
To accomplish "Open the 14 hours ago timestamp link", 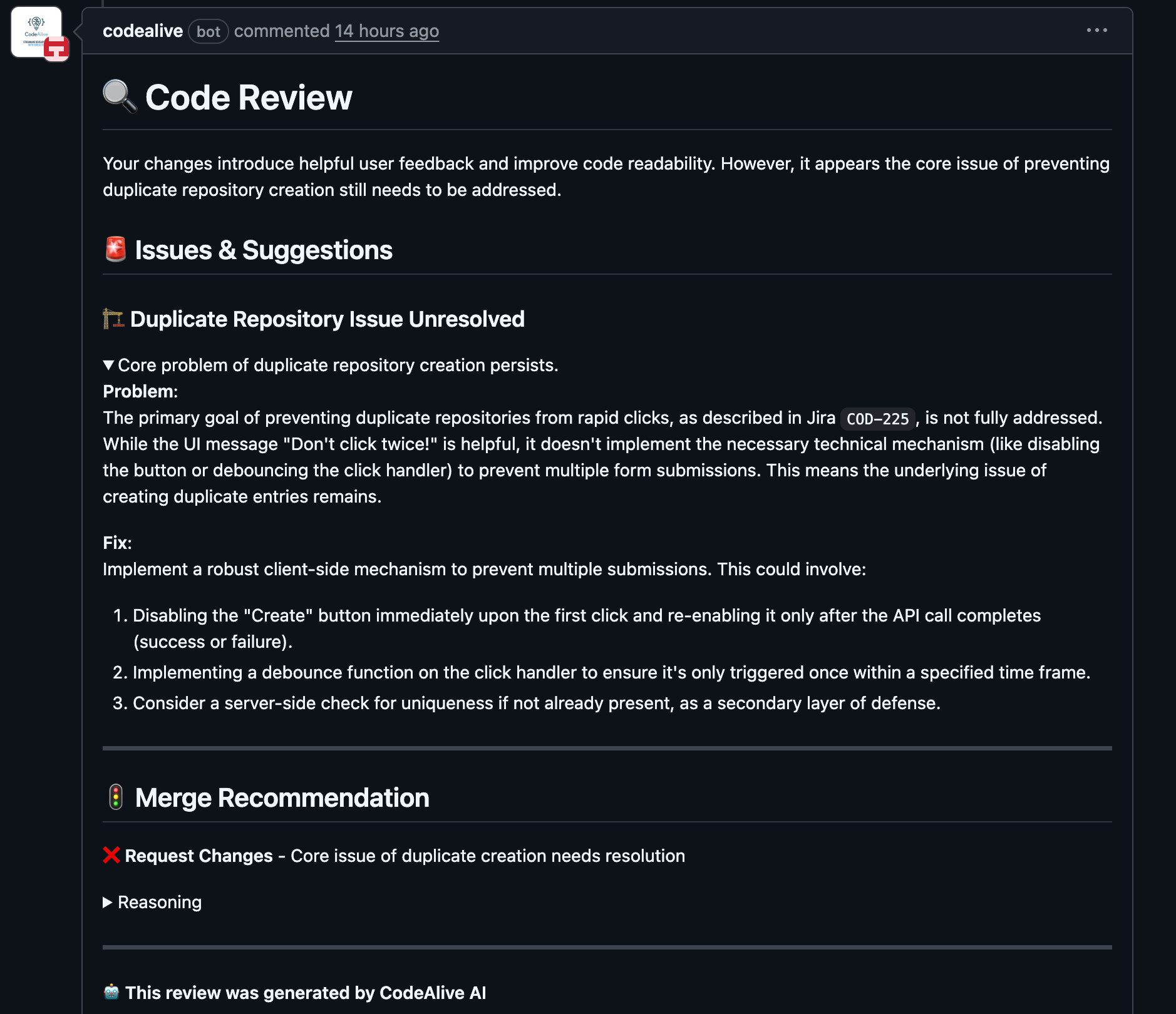I will coord(386,31).
